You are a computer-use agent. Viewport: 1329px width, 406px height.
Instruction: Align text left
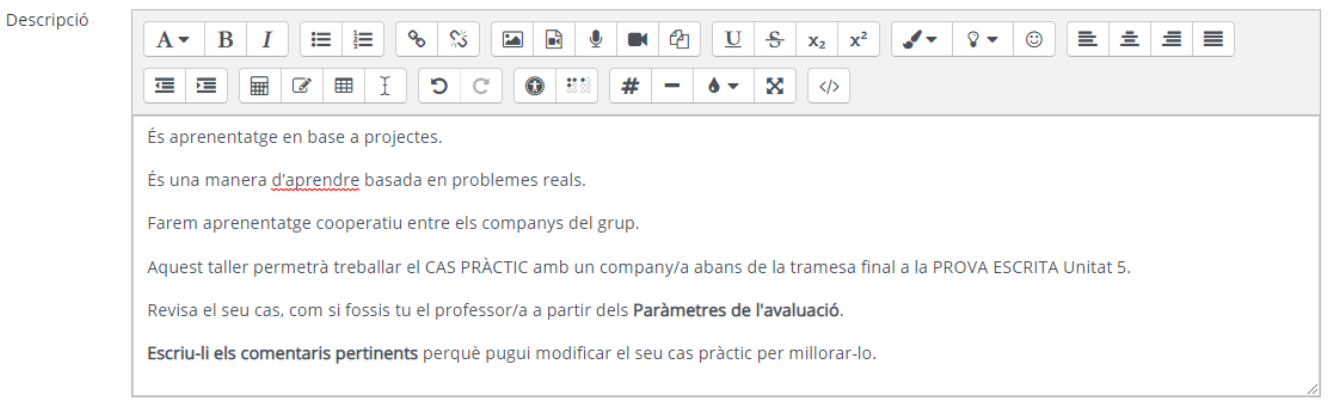pyautogui.click(x=1088, y=39)
